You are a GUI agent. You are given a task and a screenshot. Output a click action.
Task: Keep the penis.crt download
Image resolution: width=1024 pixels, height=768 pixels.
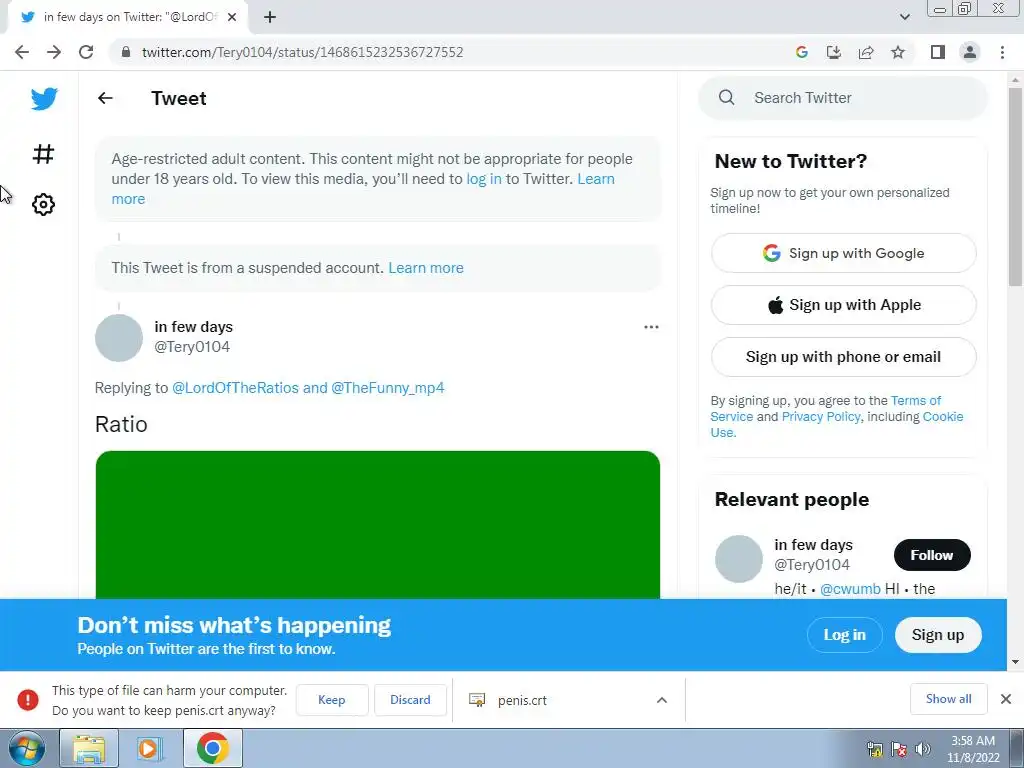pos(332,699)
